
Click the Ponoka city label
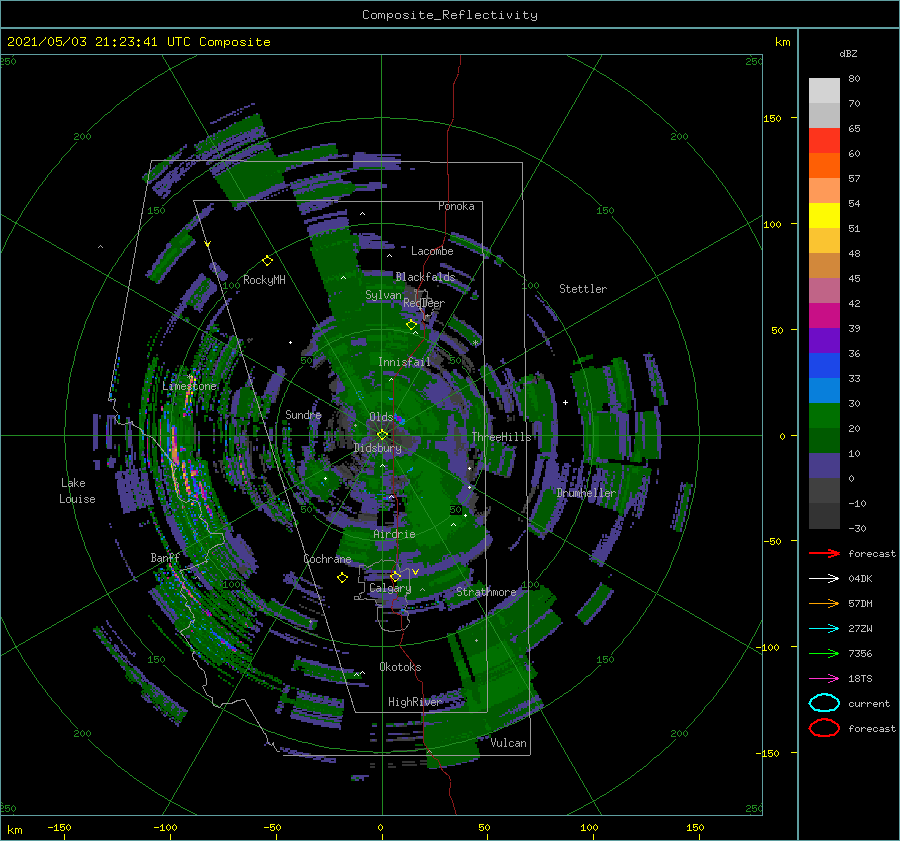(x=456, y=206)
